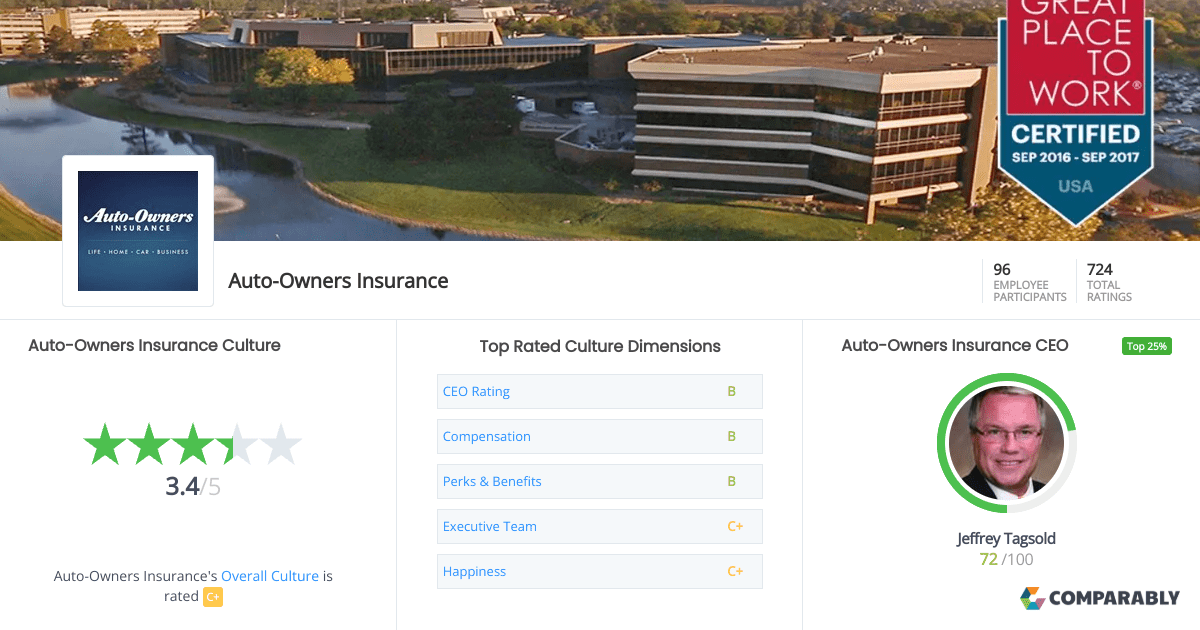
Task: Click the 72/100 CEO score
Action: pyautogui.click(x=1006, y=559)
